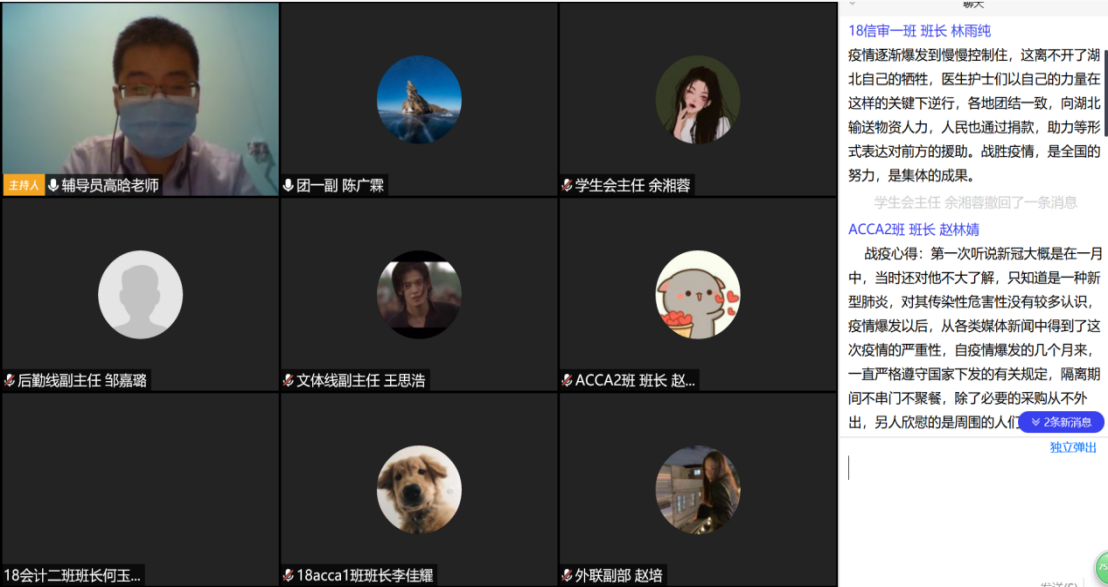Click the 独立弹出 pop-out link
The width and height of the screenshot is (1108, 587).
1073,447
